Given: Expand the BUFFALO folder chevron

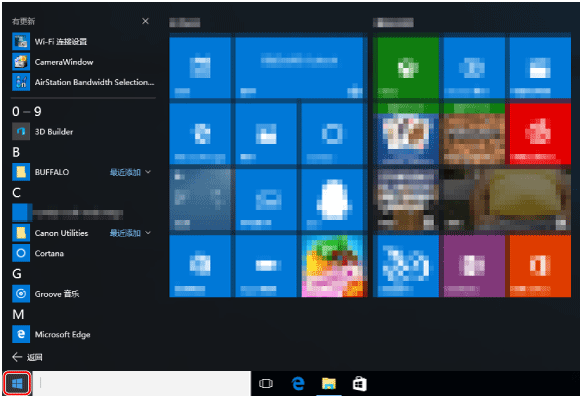Looking at the screenshot, I should (x=148, y=172).
